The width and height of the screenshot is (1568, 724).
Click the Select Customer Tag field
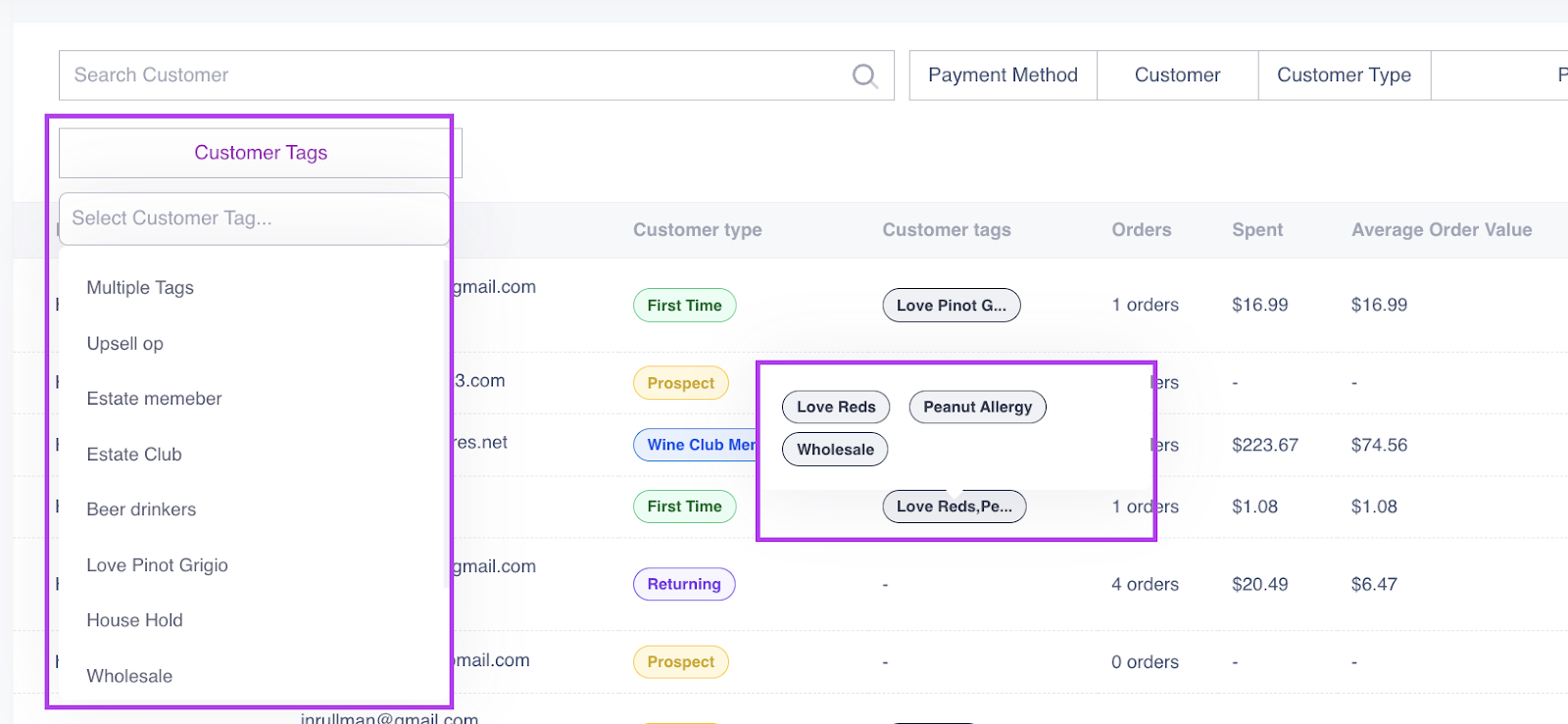pyautogui.click(x=253, y=218)
